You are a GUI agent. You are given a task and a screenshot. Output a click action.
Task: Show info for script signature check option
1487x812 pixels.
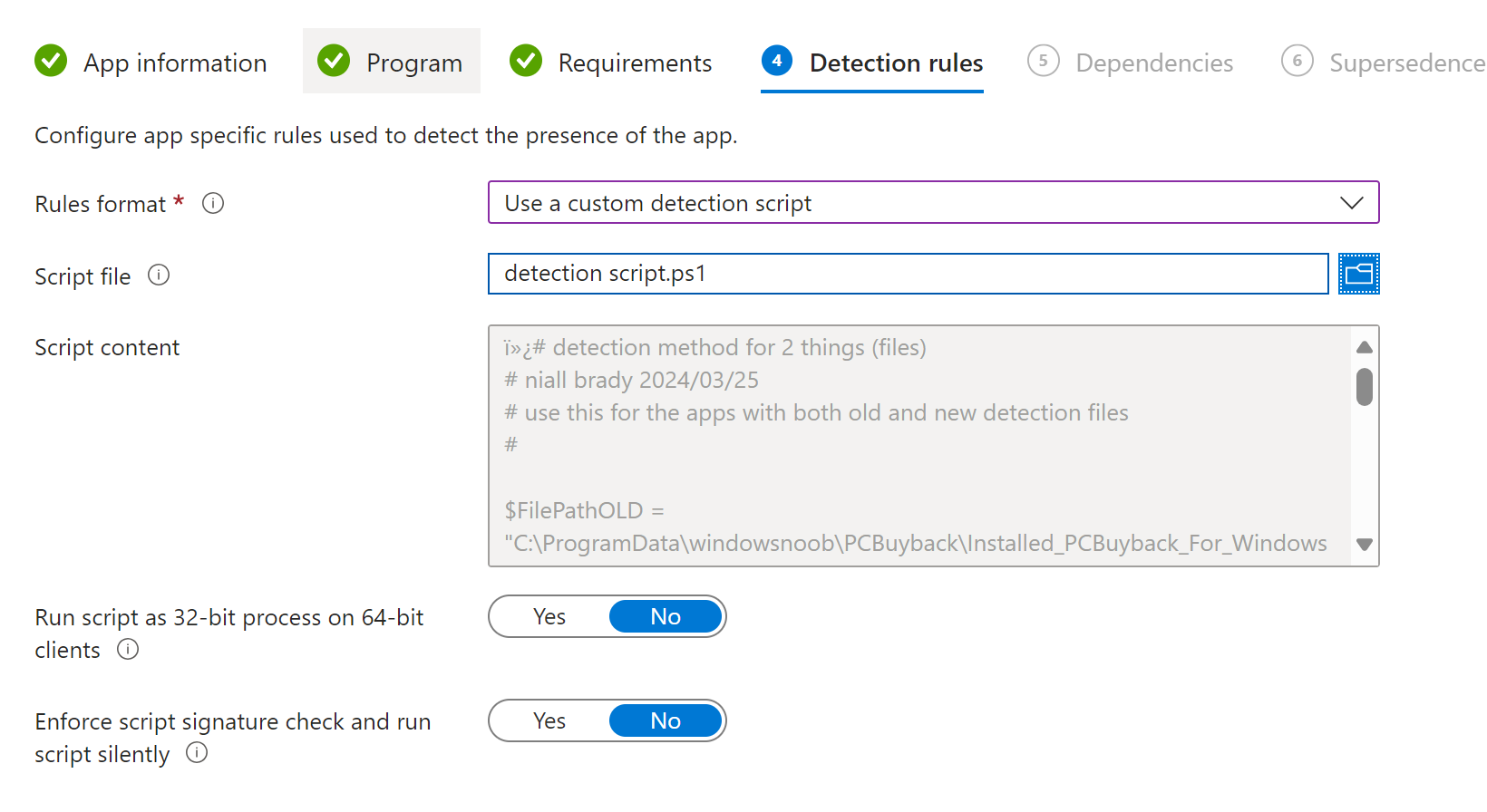tap(197, 752)
